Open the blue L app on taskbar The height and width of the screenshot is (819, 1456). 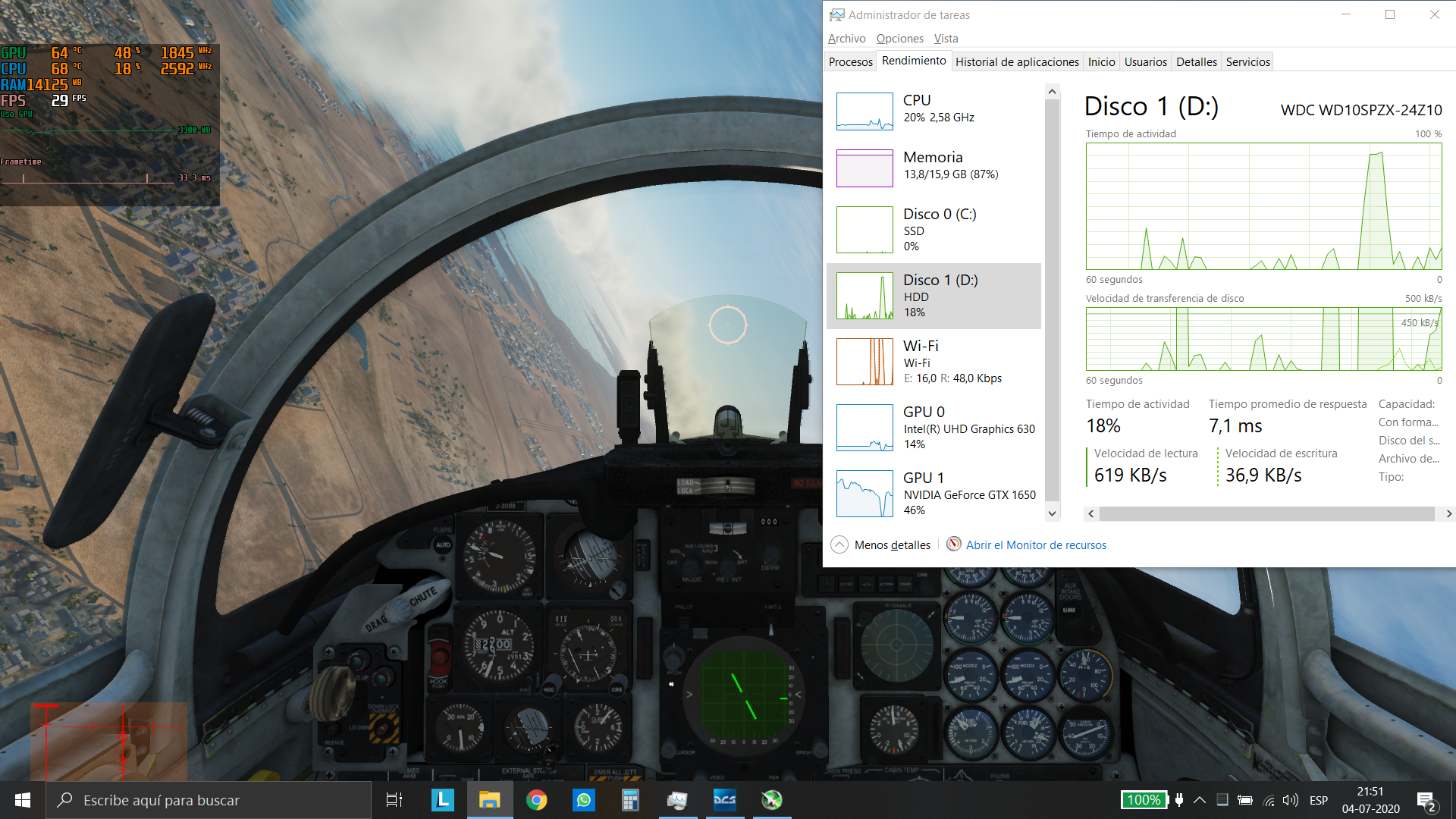click(443, 800)
